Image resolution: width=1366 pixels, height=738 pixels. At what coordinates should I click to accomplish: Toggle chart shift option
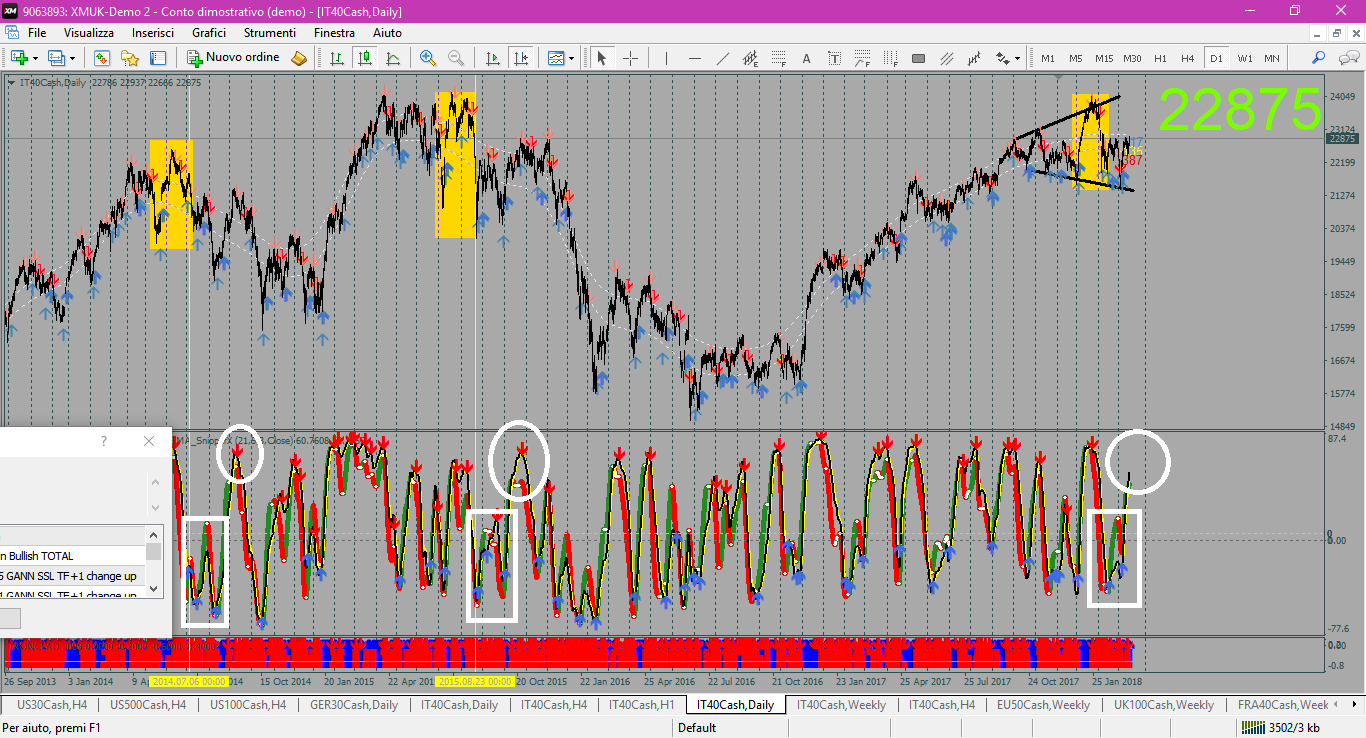[x=520, y=58]
